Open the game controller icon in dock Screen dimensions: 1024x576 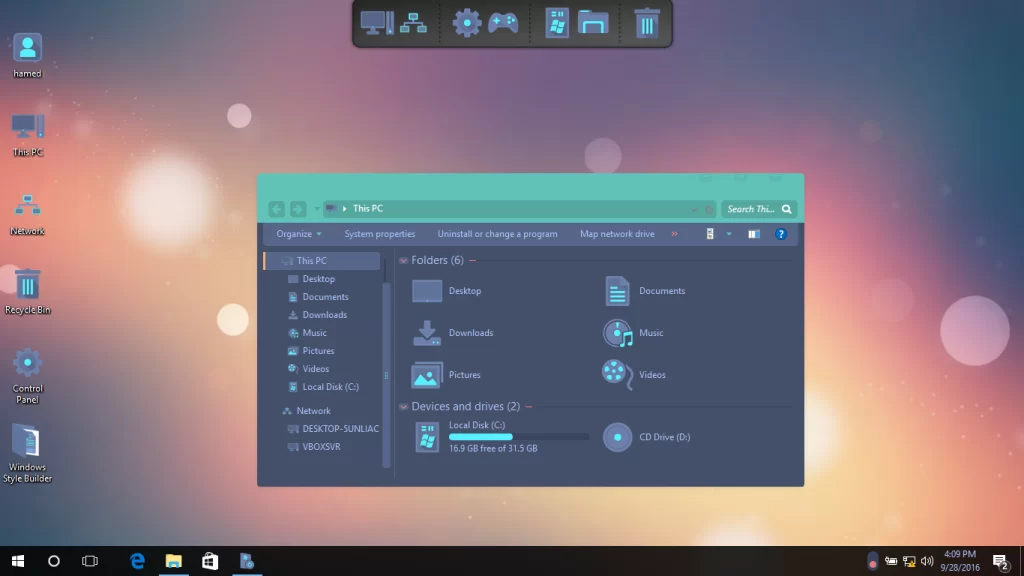click(503, 23)
